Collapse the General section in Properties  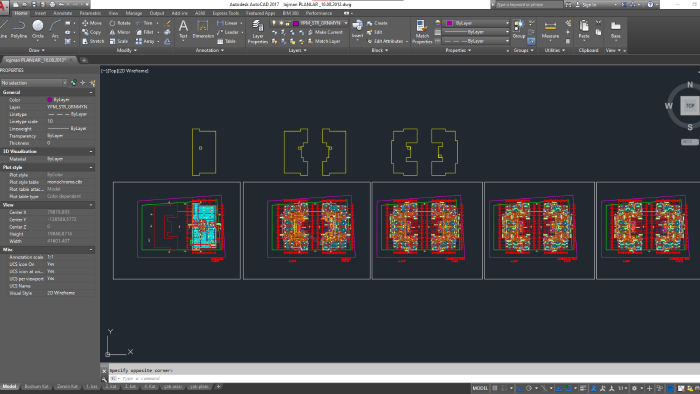[x=91, y=92]
